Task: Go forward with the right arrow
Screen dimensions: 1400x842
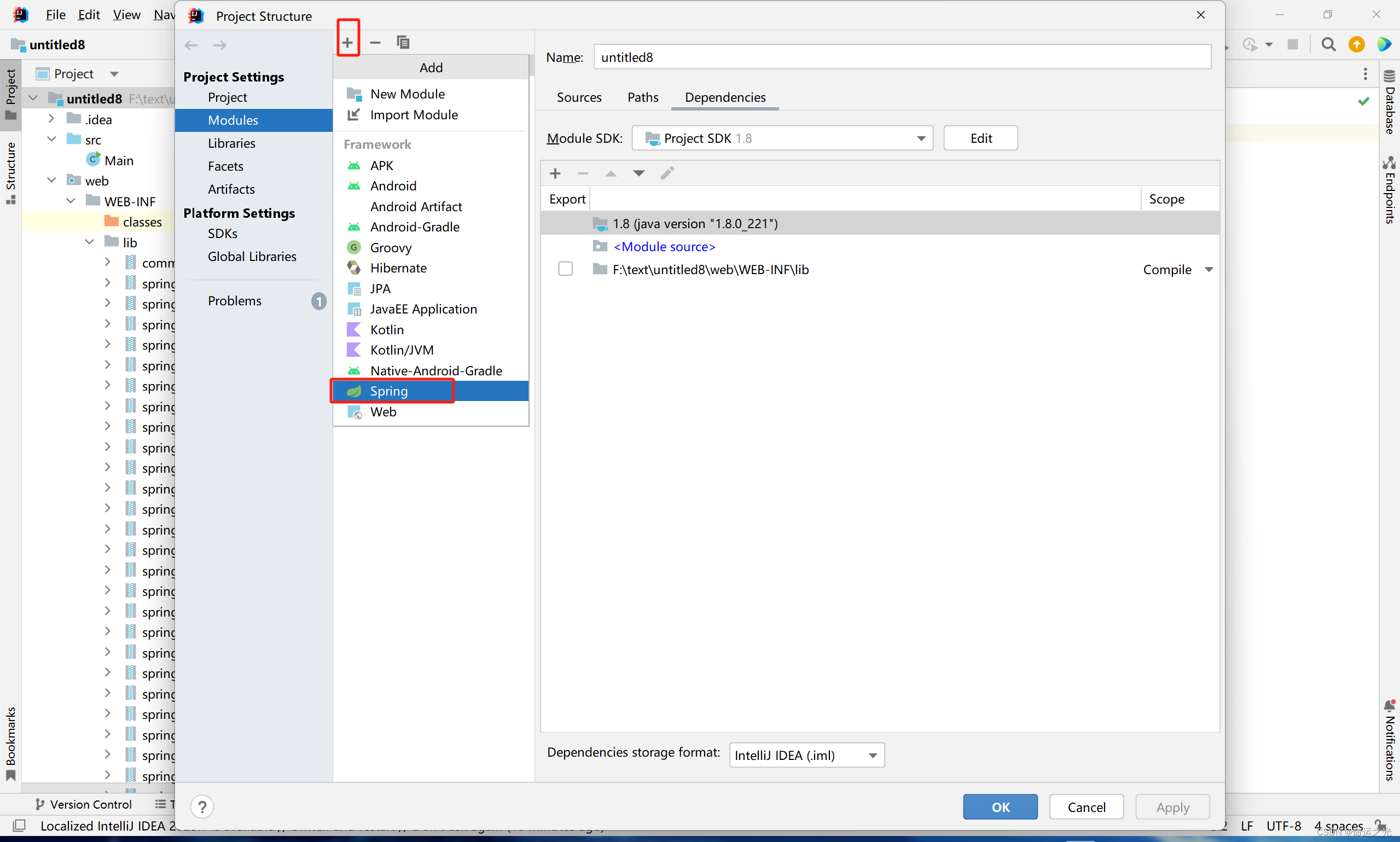Action: [x=219, y=45]
